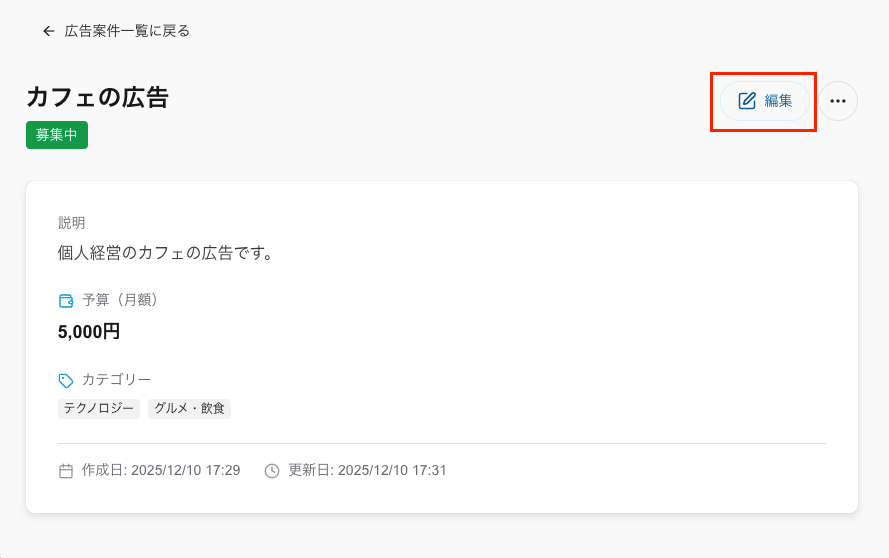Click the calendar icon beside 作成日
889x558 pixels.
pos(66,470)
